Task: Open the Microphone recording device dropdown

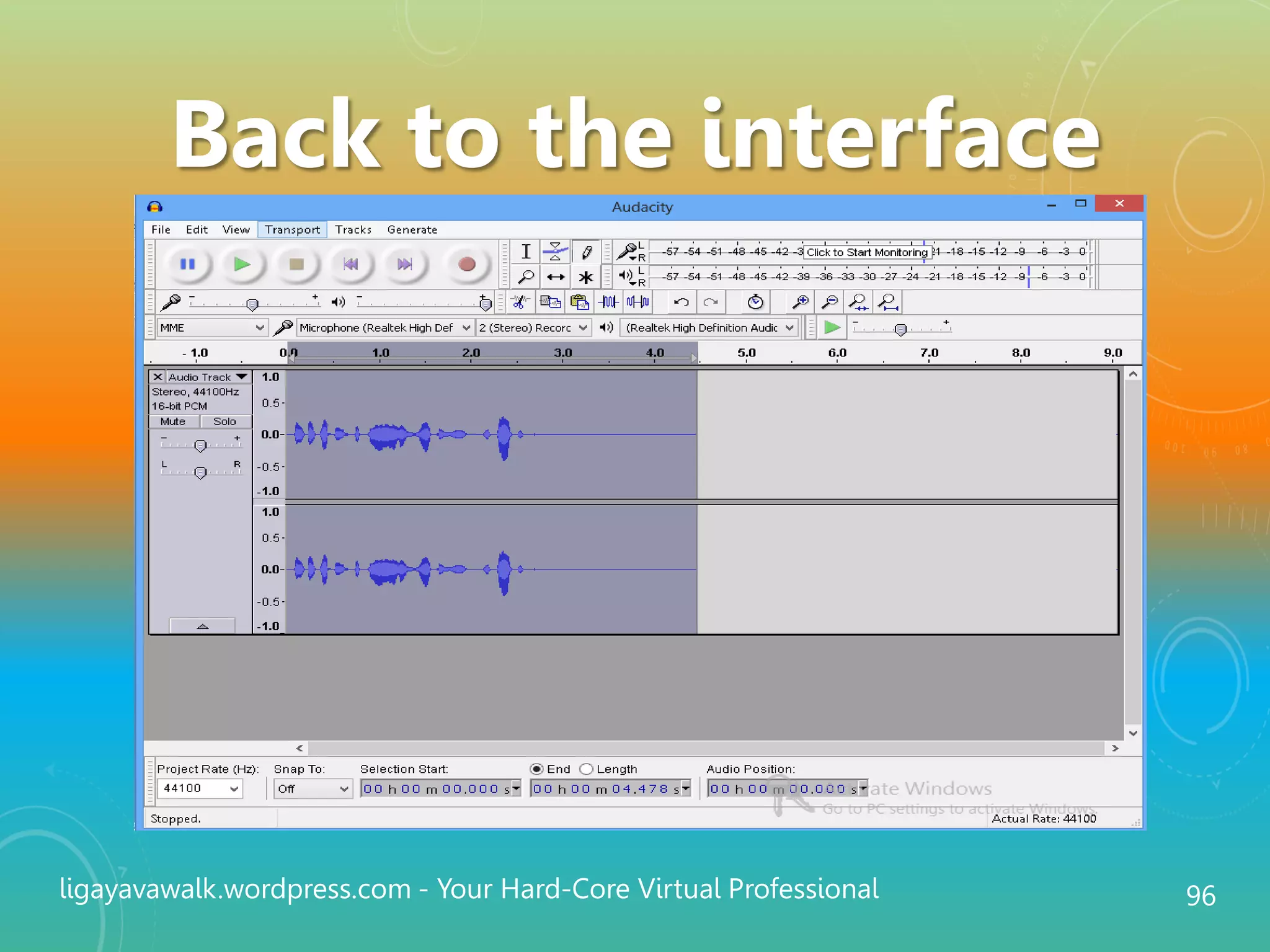Action: (x=385, y=327)
